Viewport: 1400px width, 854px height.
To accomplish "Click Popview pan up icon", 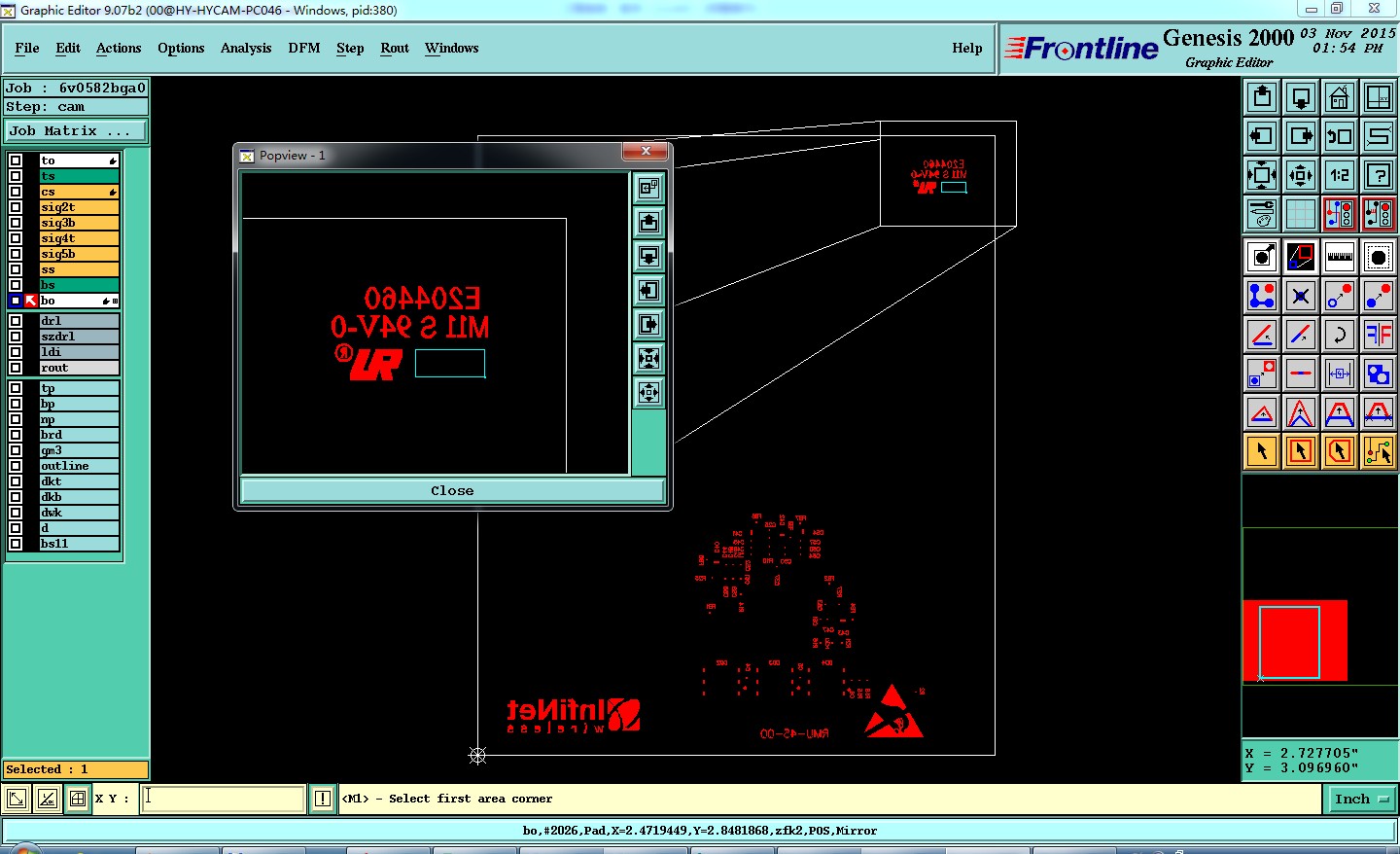I will 648,222.
